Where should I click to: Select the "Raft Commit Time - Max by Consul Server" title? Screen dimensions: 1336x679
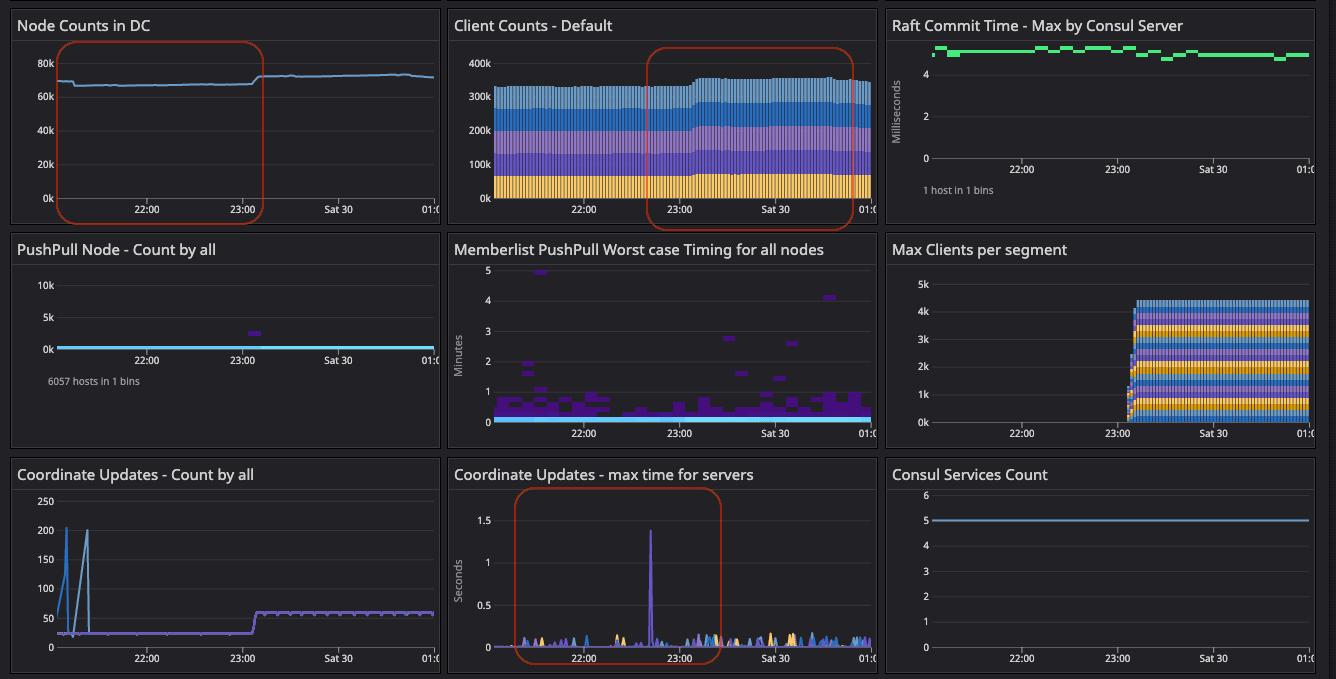pos(1037,25)
